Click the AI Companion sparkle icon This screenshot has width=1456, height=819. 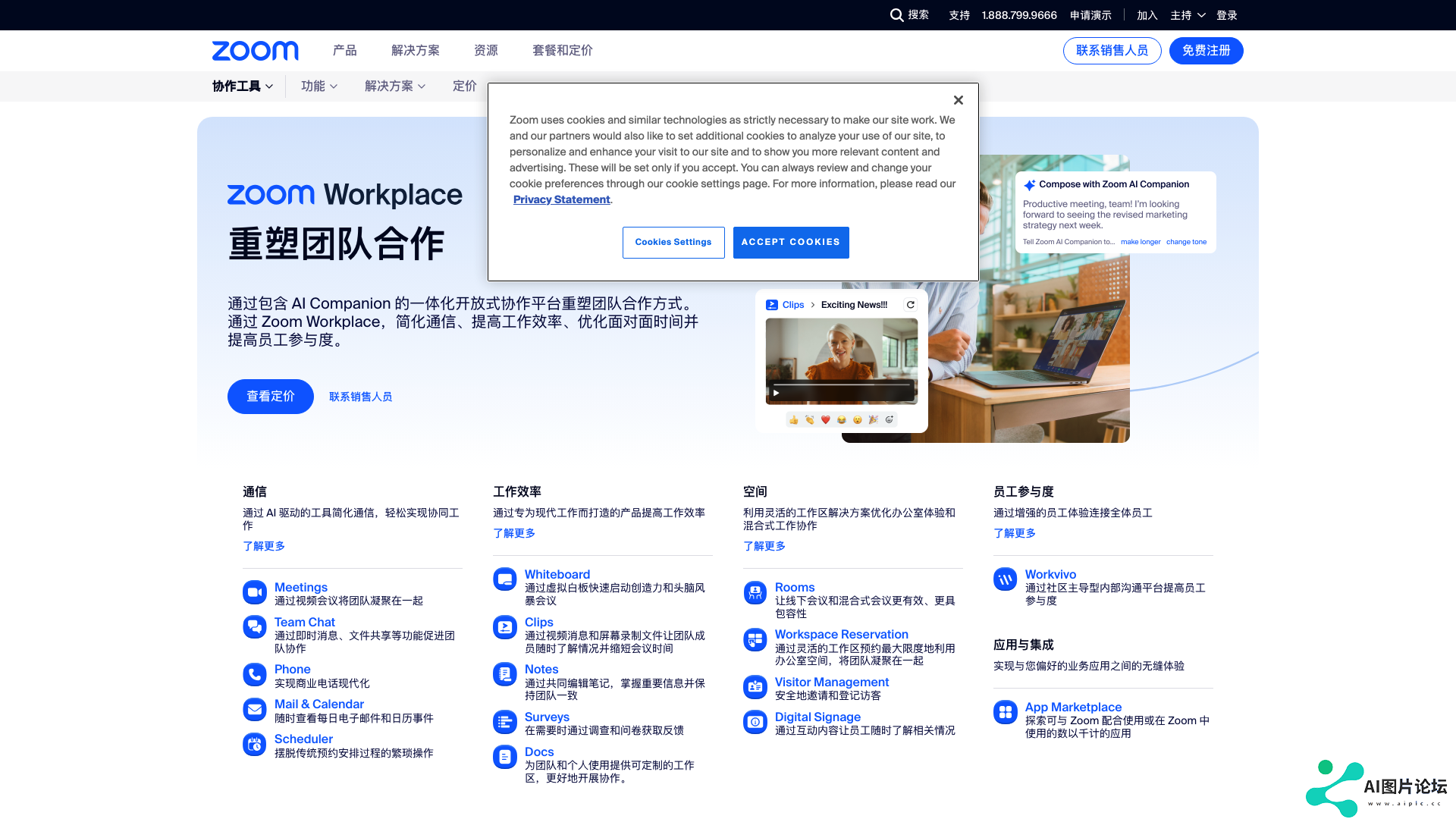1029,185
